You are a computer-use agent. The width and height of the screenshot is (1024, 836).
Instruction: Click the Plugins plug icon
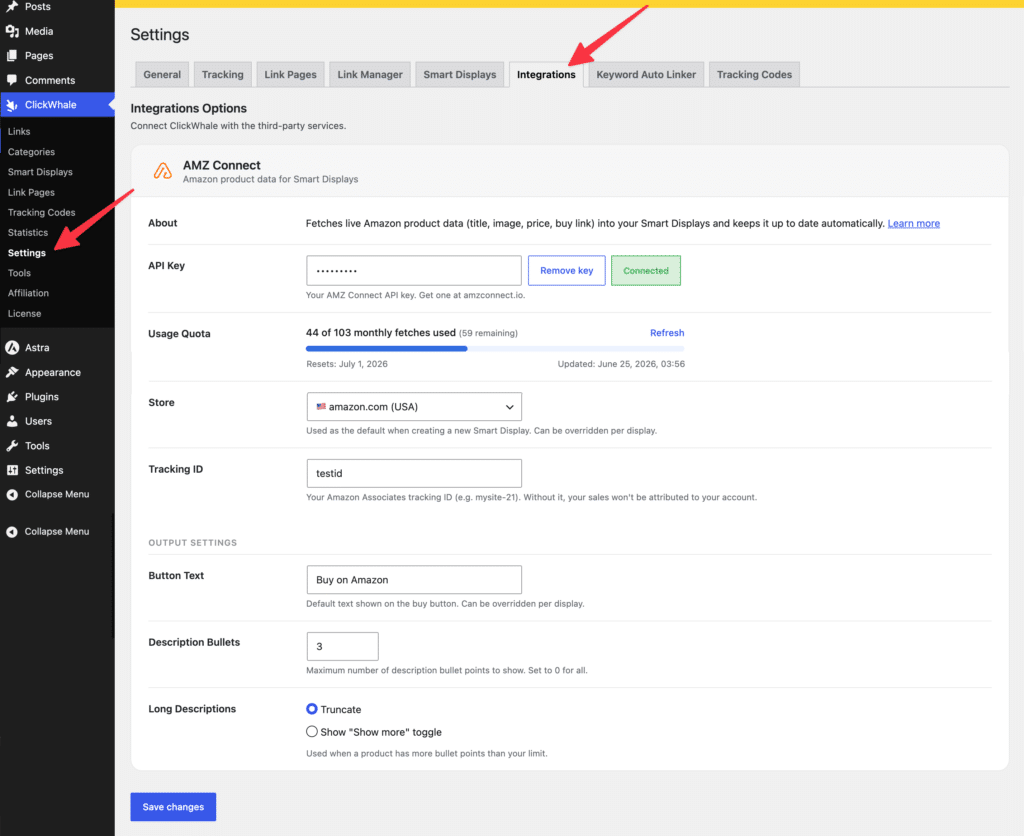[x=12, y=396]
